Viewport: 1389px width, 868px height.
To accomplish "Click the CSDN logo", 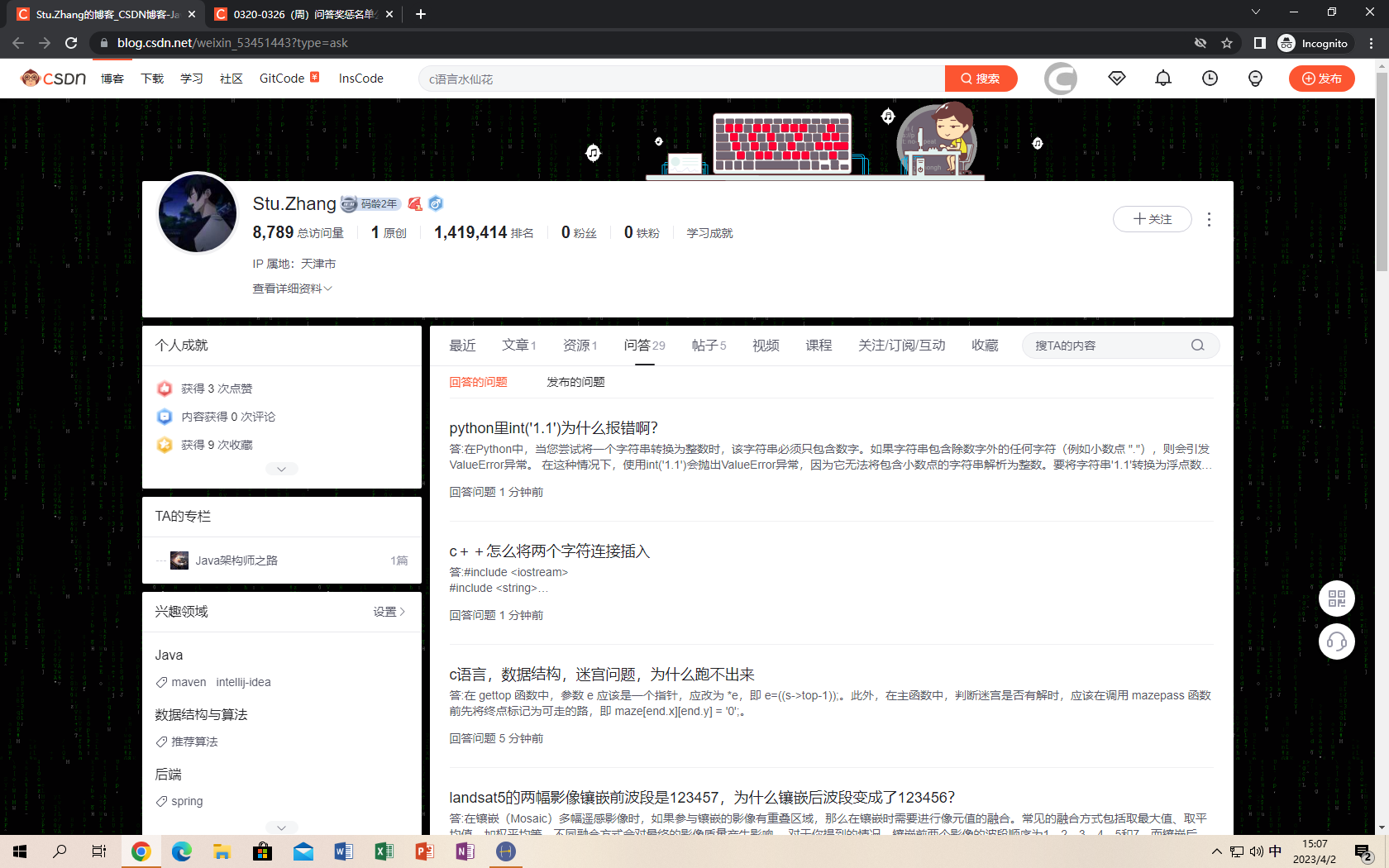I will click(x=54, y=79).
